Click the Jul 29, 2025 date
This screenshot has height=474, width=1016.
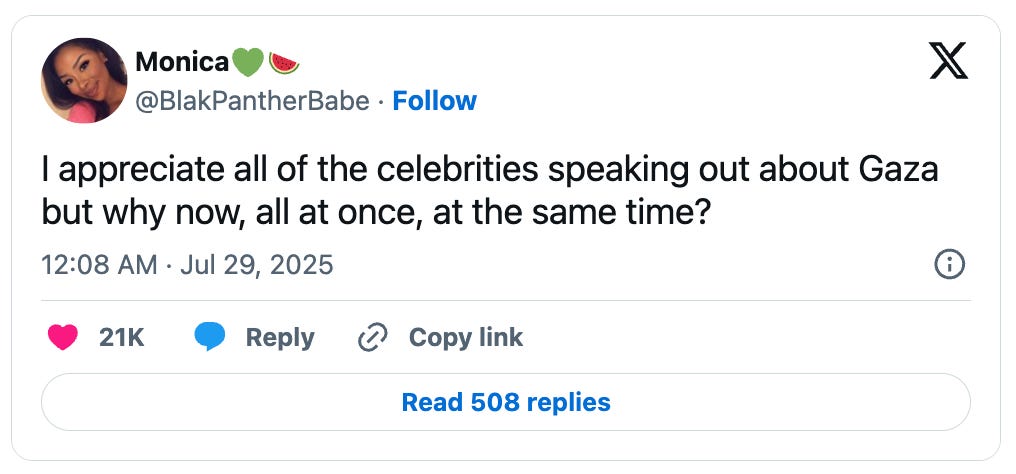pos(255,265)
